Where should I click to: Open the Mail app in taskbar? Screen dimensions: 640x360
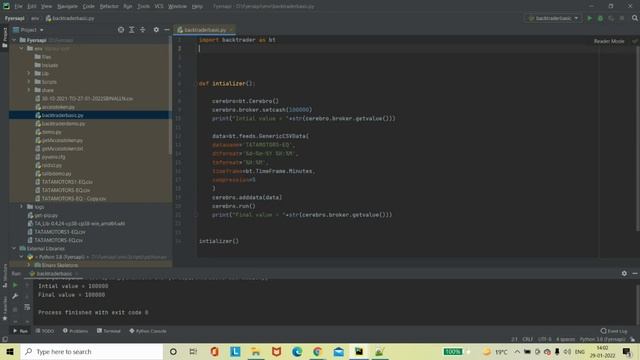pyautogui.click(x=338, y=351)
